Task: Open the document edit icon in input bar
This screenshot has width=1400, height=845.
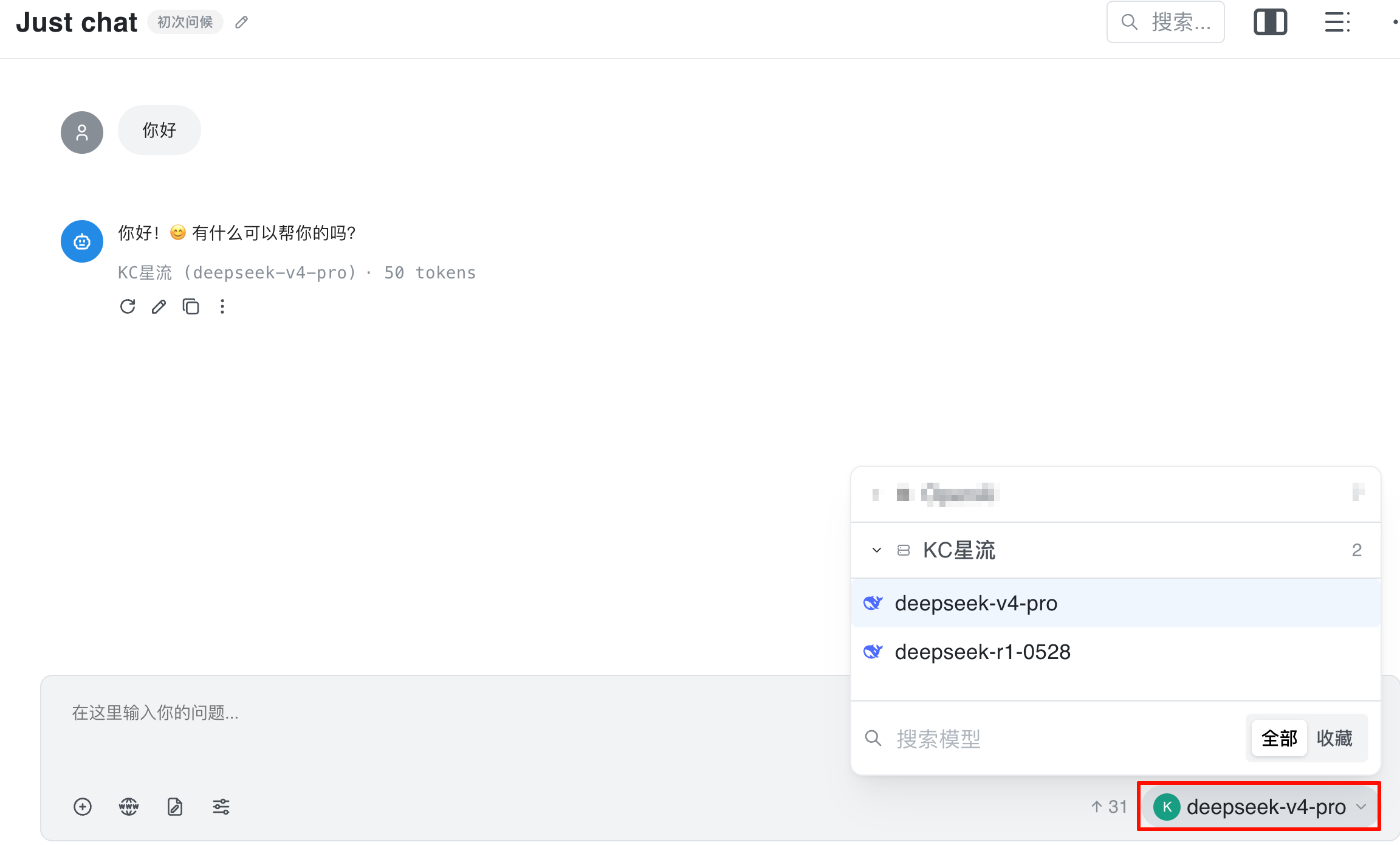Action: (175, 807)
